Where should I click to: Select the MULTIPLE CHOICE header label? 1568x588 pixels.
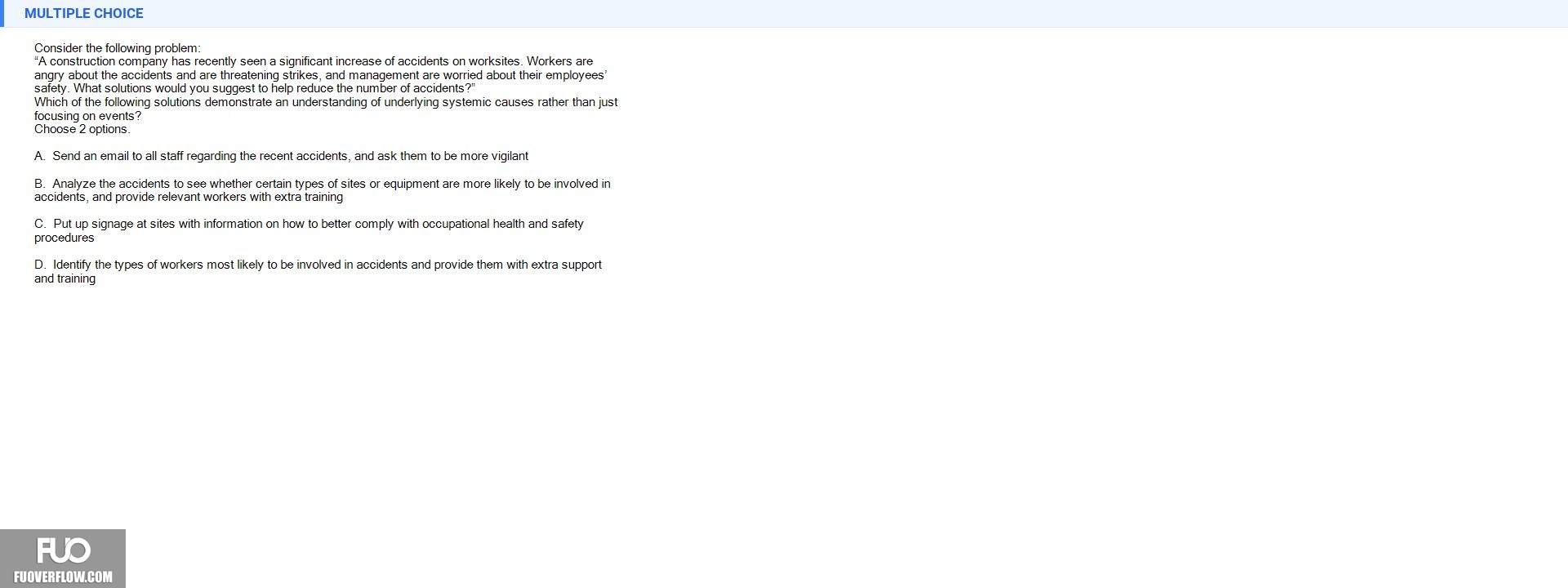click(x=84, y=13)
